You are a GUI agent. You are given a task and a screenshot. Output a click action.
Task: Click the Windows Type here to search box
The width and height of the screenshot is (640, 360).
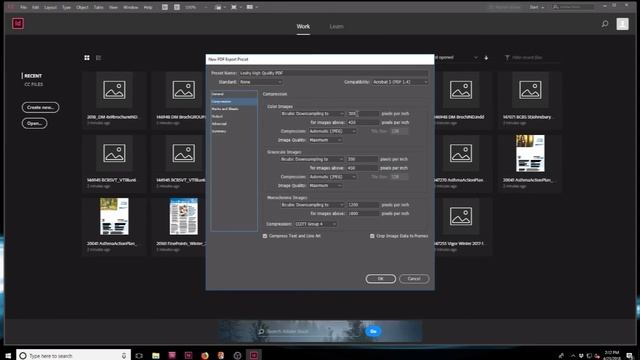[73, 356]
